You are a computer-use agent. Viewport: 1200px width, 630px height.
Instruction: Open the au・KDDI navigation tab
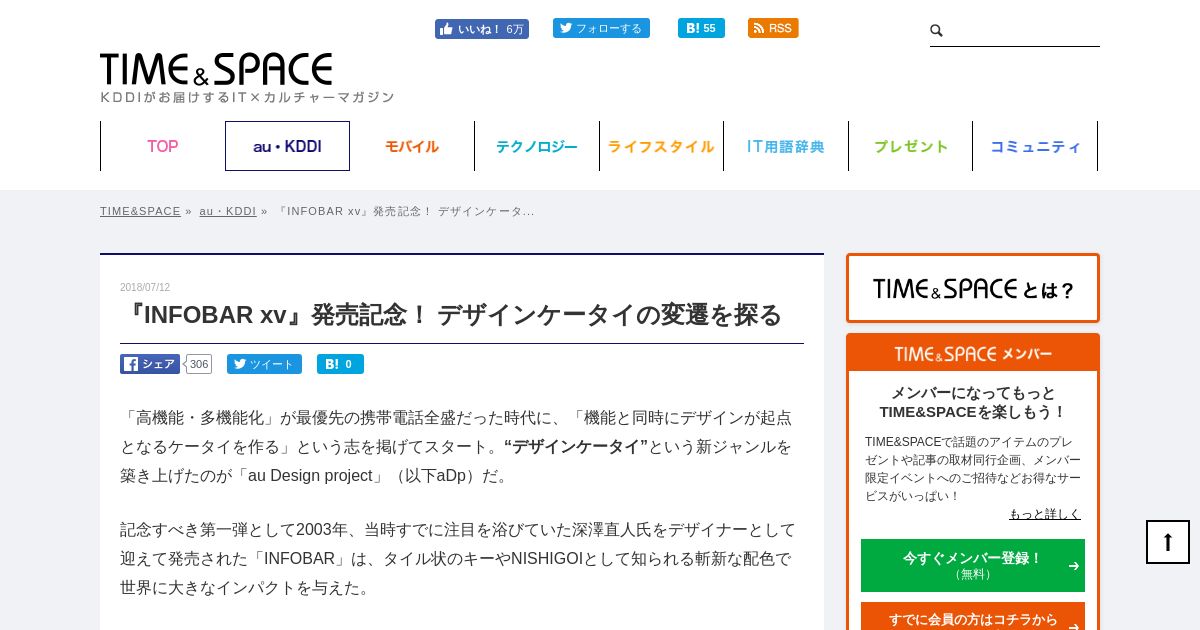pyautogui.click(x=287, y=146)
